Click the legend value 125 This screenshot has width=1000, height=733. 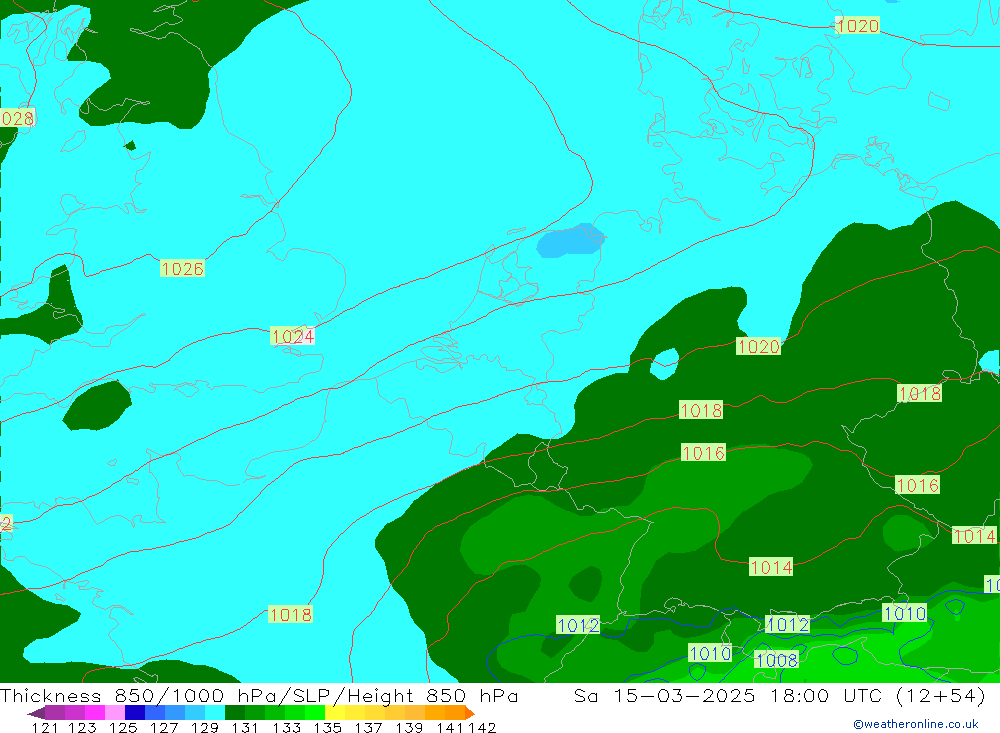[x=123, y=727]
